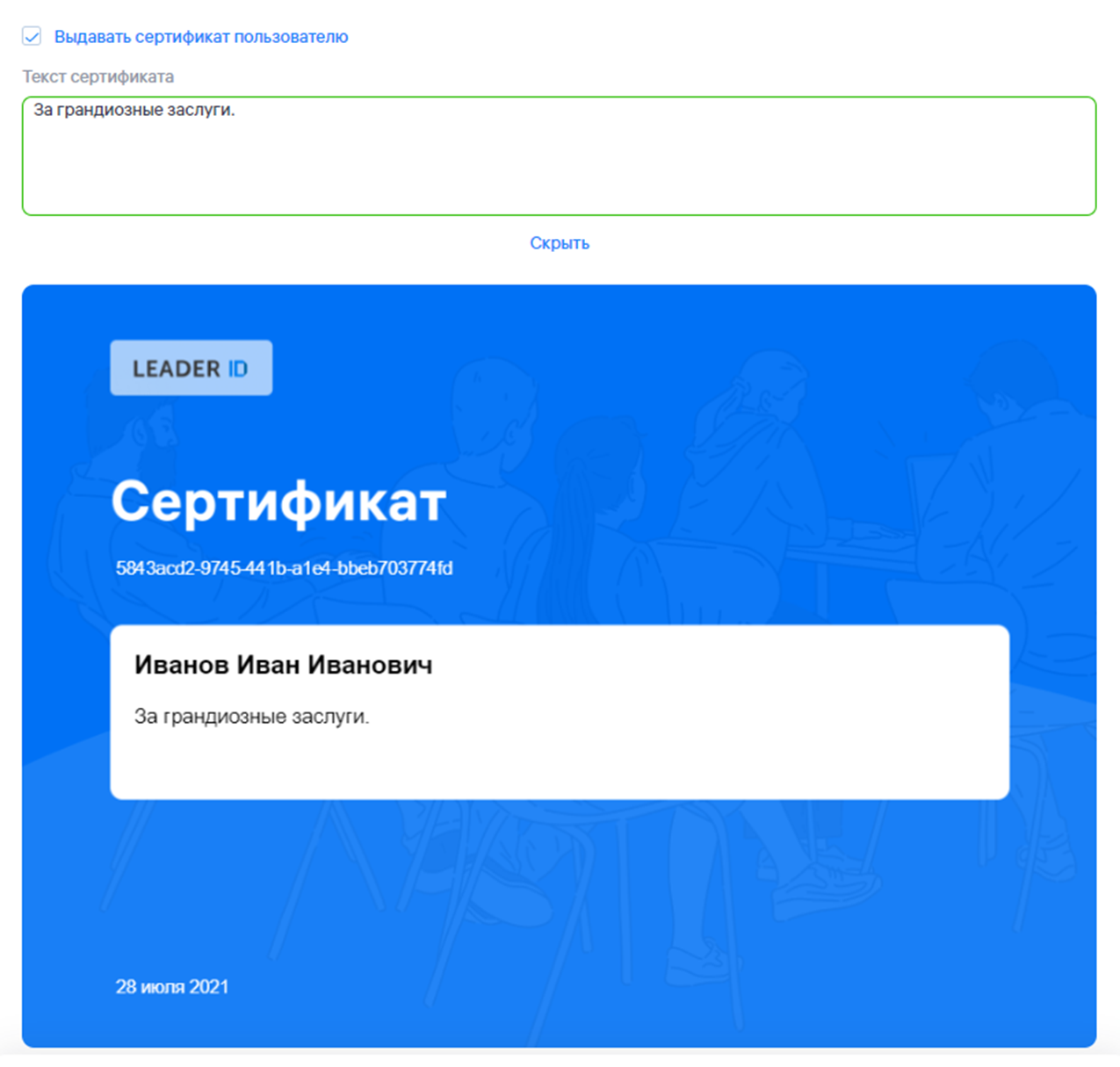Uncheck the 'Выдавать сертификат пользователю' checkbox
The width and height of the screenshot is (1120, 1067).
pyautogui.click(x=32, y=36)
